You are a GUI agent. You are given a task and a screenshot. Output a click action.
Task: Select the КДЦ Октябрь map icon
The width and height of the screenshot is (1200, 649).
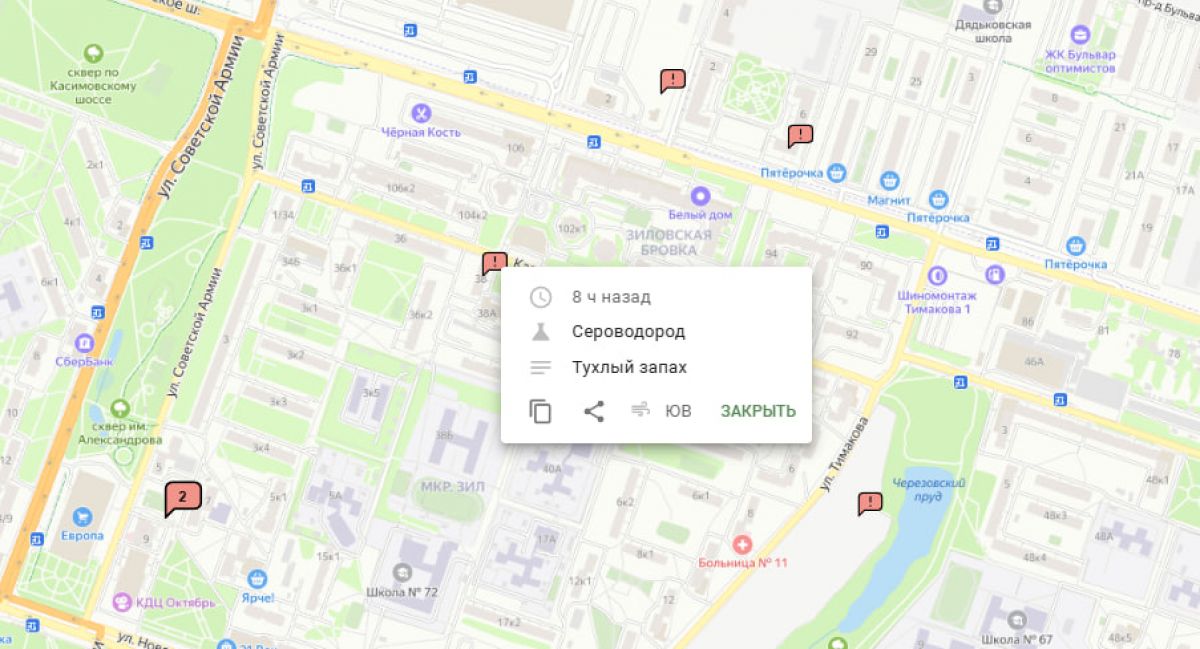click(x=122, y=602)
